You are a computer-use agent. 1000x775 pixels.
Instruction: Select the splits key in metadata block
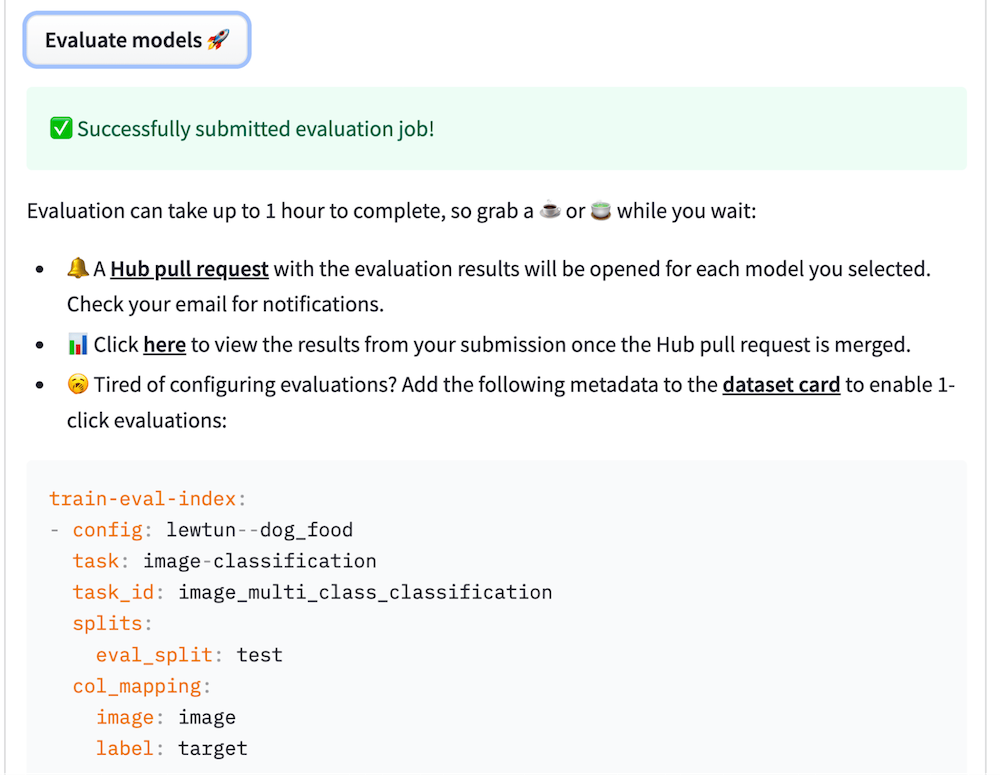point(110,623)
